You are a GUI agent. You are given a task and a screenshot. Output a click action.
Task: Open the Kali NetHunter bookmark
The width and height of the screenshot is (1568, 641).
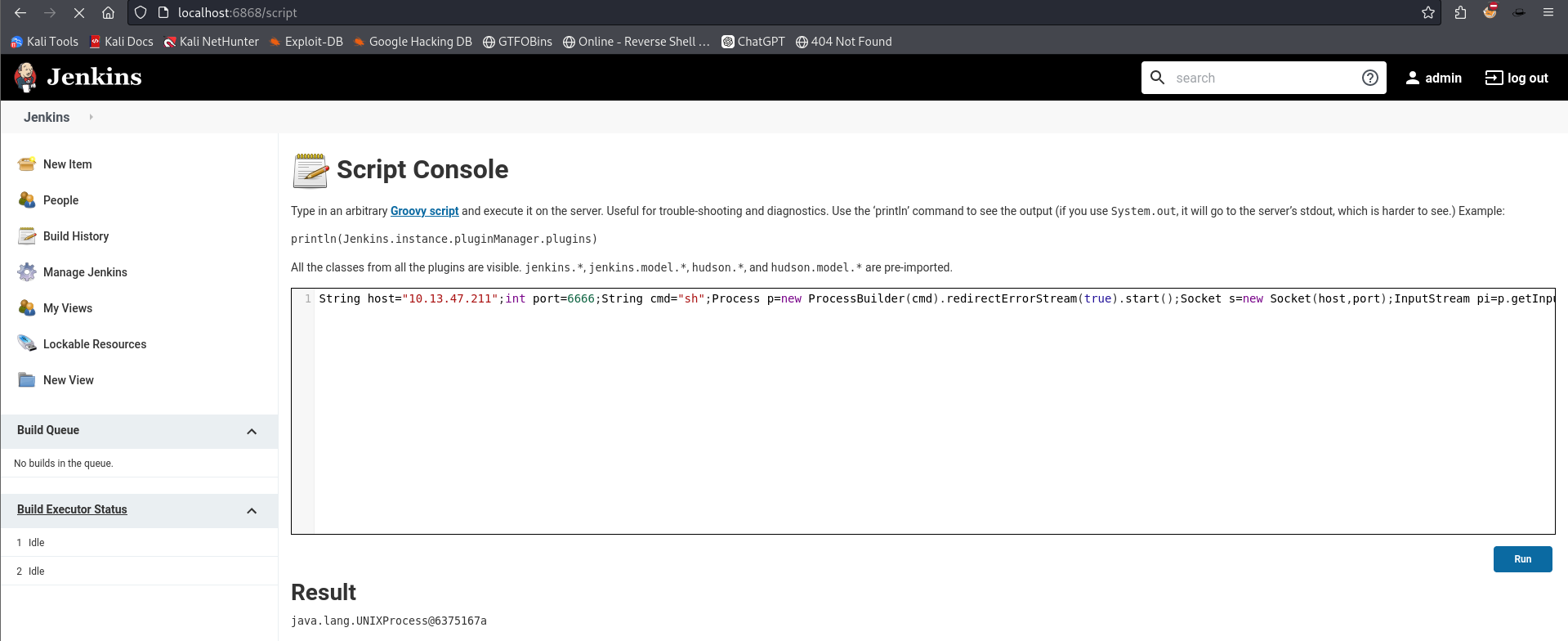pos(212,42)
